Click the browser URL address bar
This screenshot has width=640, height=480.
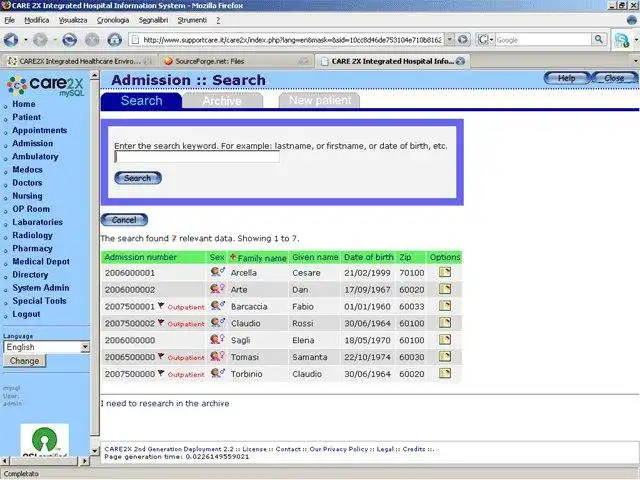(x=287, y=40)
